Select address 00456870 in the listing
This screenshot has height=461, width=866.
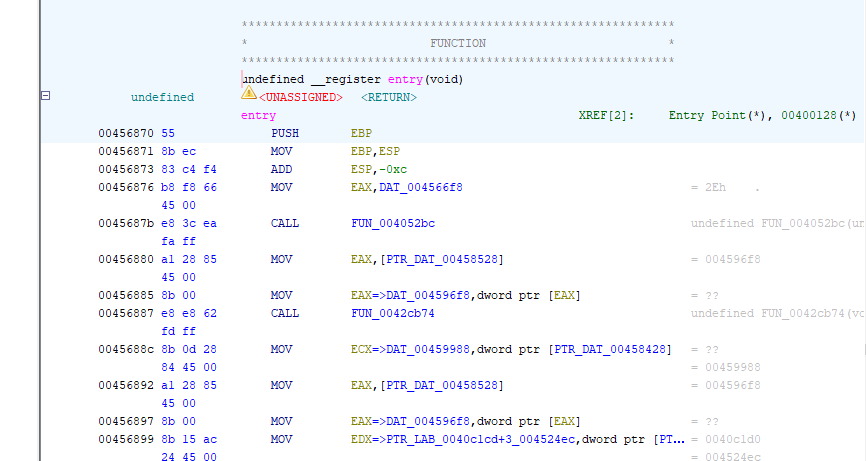(x=126, y=133)
